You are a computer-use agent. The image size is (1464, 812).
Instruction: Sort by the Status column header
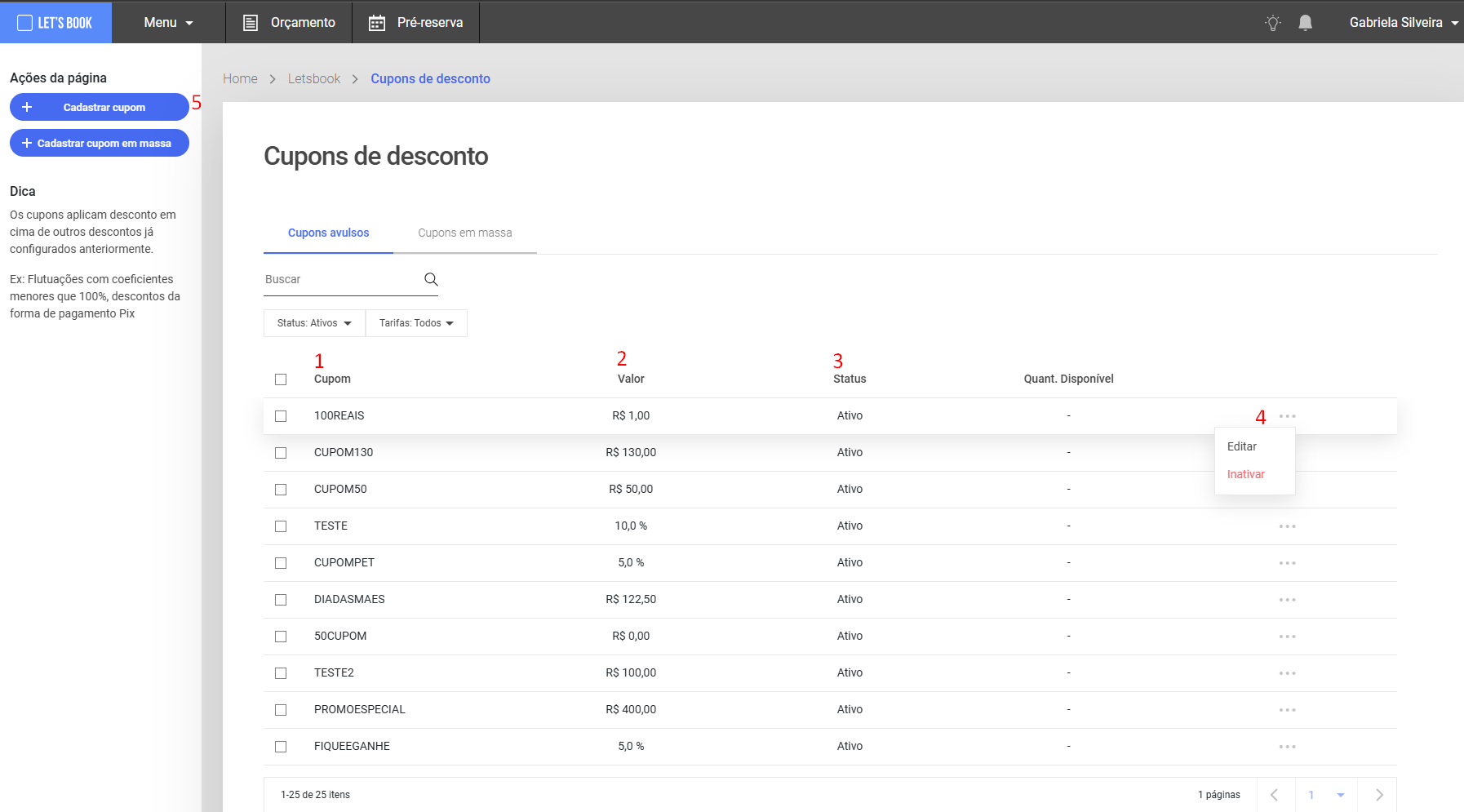click(850, 379)
